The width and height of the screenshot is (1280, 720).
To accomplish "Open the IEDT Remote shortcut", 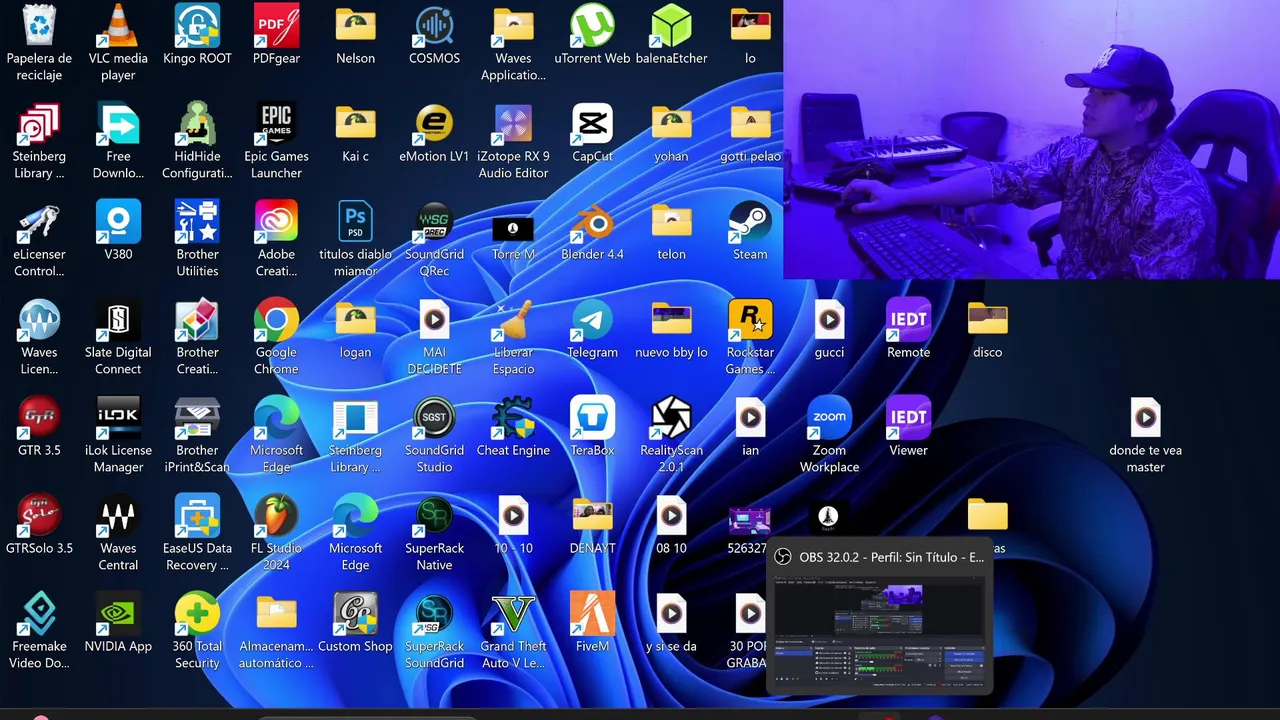I will coord(908,321).
